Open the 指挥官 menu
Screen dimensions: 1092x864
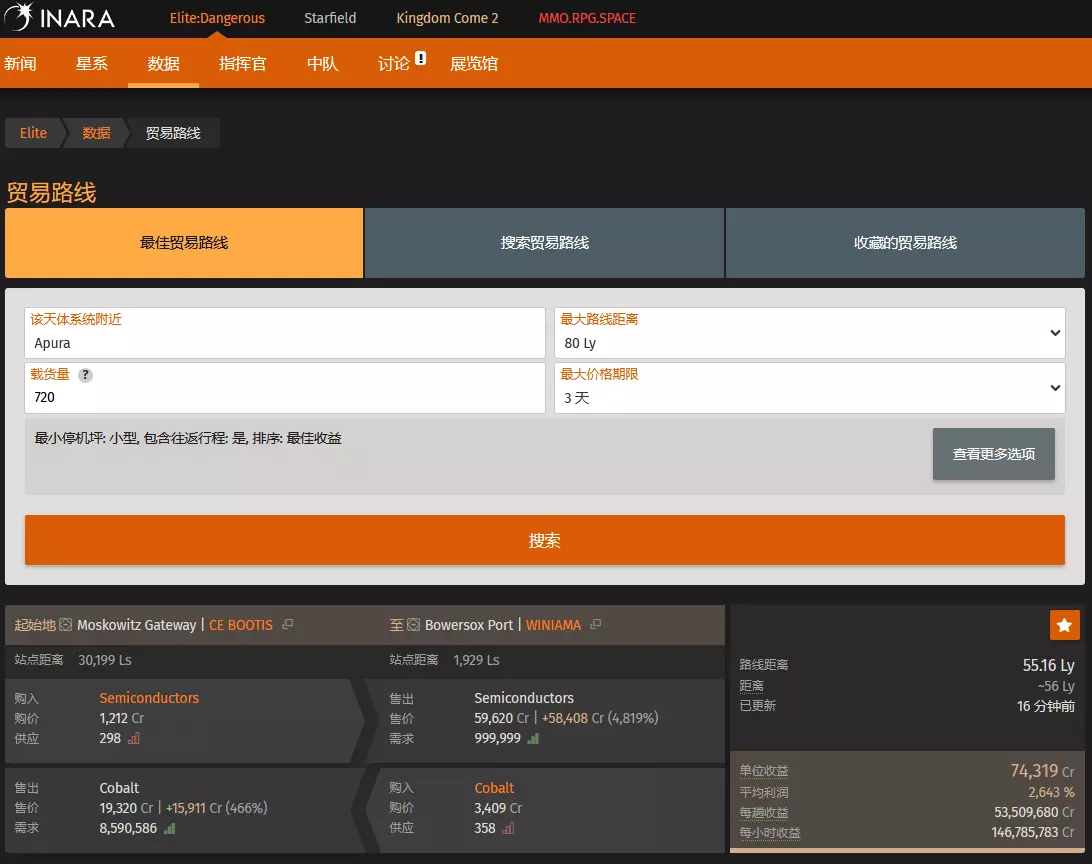coord(242,63)
